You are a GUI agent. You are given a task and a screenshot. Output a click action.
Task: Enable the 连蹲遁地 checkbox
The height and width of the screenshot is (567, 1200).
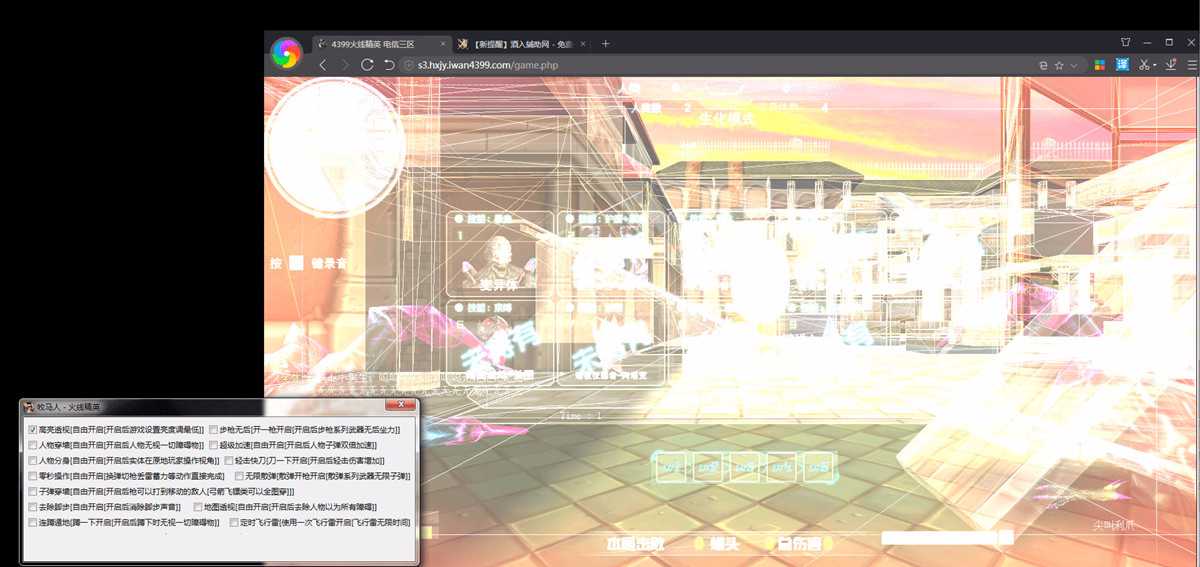pyautogui.click(x=33, y=522)
